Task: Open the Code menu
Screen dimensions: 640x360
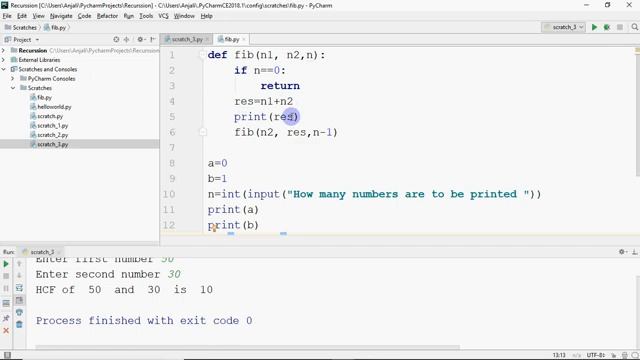Action: [x=84, y=16]
